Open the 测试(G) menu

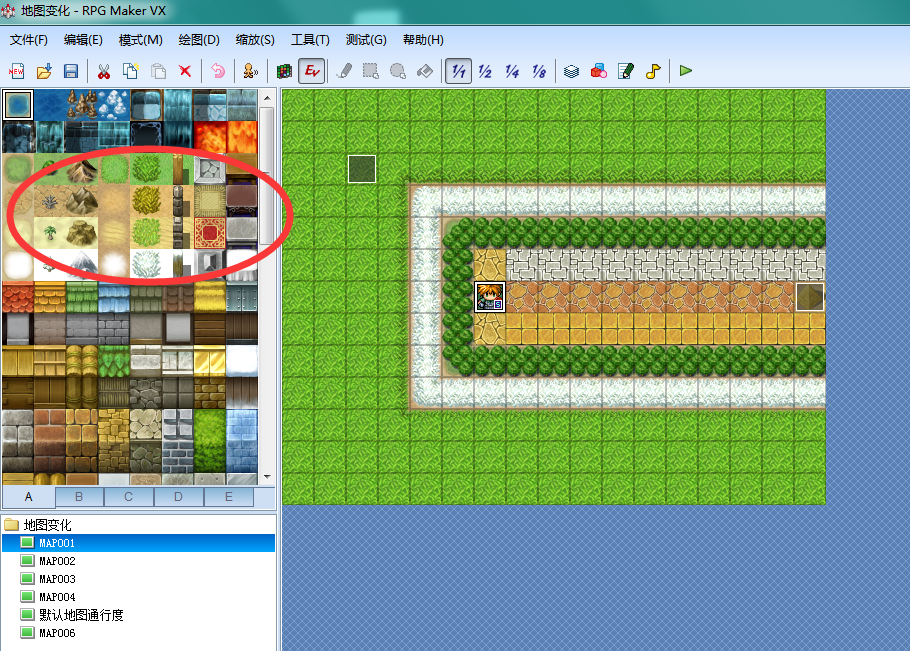366,40
